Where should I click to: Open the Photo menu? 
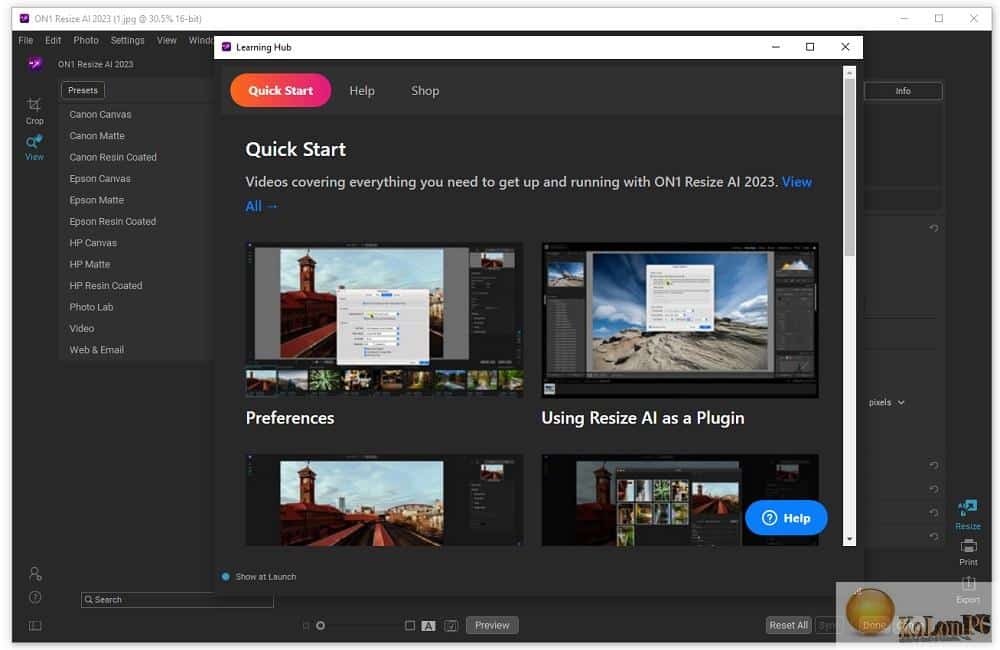click(86, 40)
